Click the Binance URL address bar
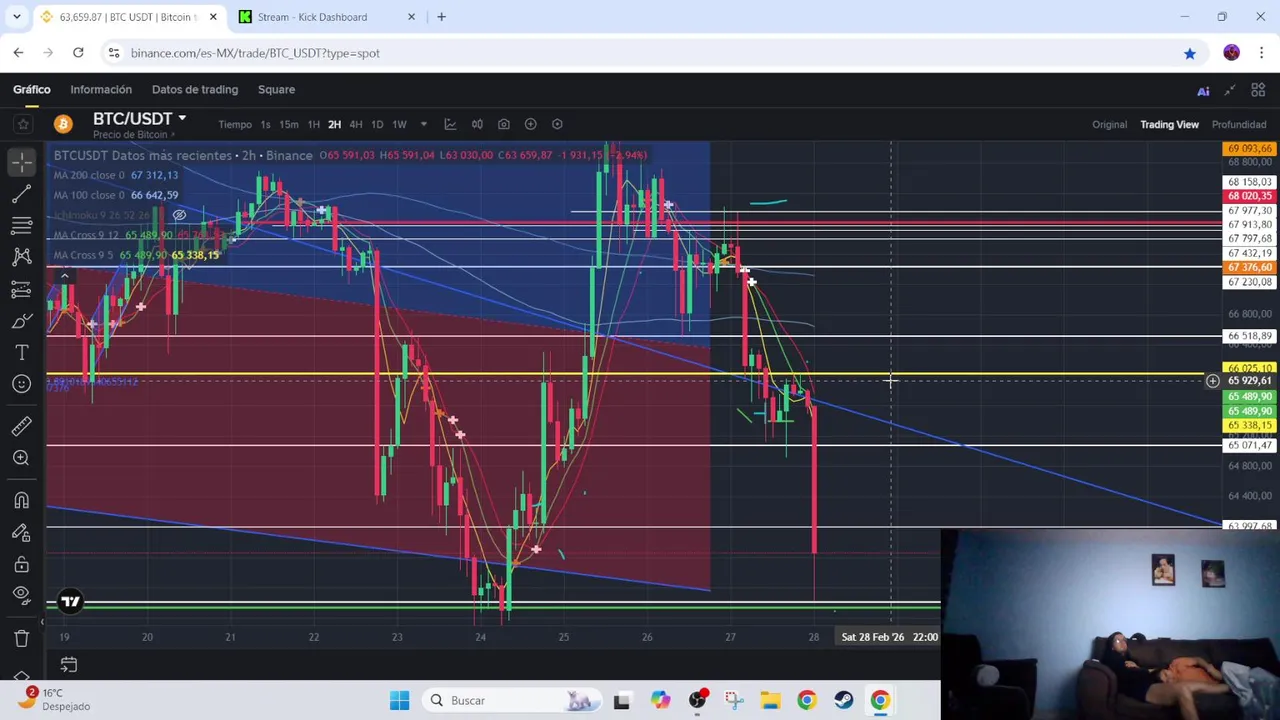Screen dimensions: 1280x720 (640, 53)
